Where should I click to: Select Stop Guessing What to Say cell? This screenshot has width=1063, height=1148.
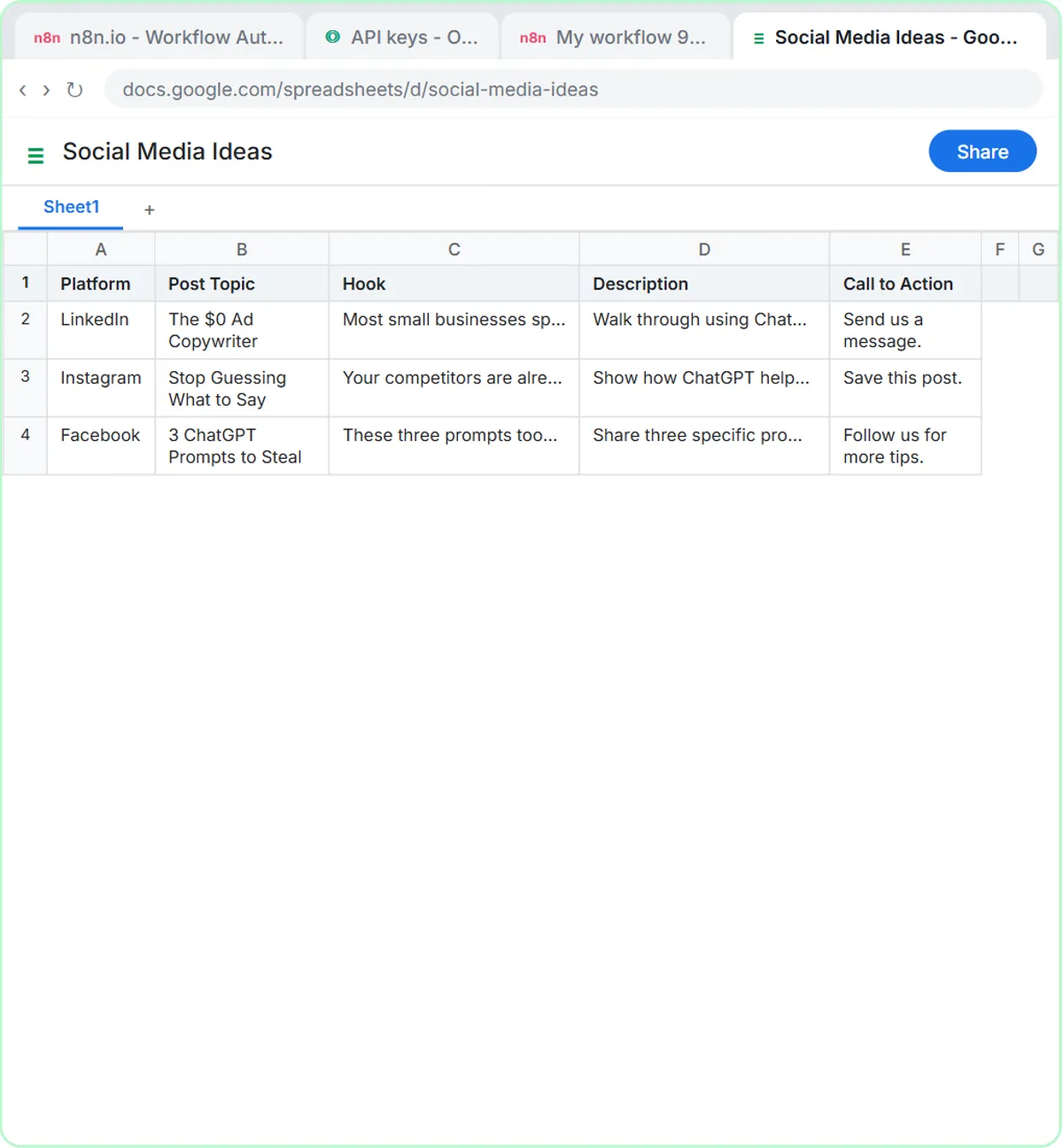click(242, 388)
